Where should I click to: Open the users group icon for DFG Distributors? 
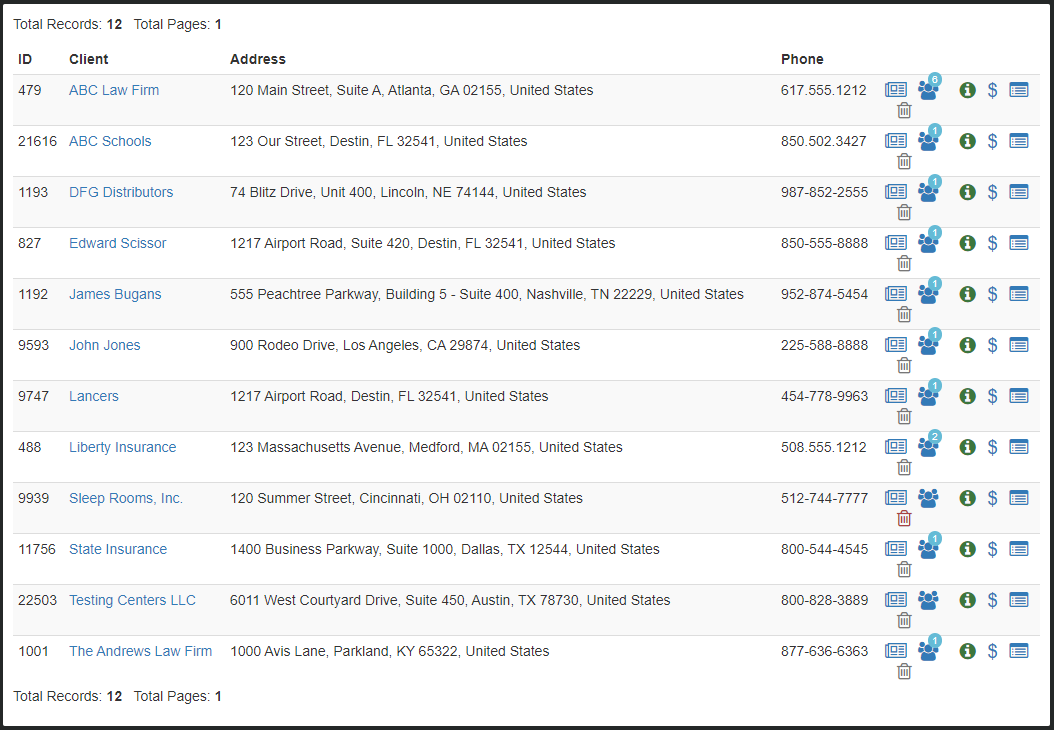(x=928, y=193)
